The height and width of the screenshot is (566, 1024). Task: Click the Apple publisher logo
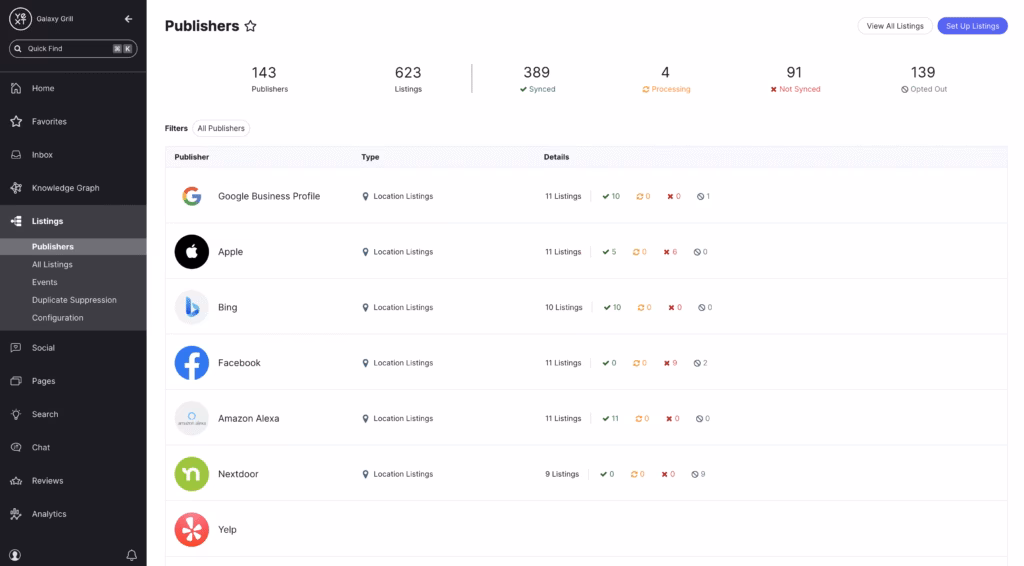pos(191,252)
